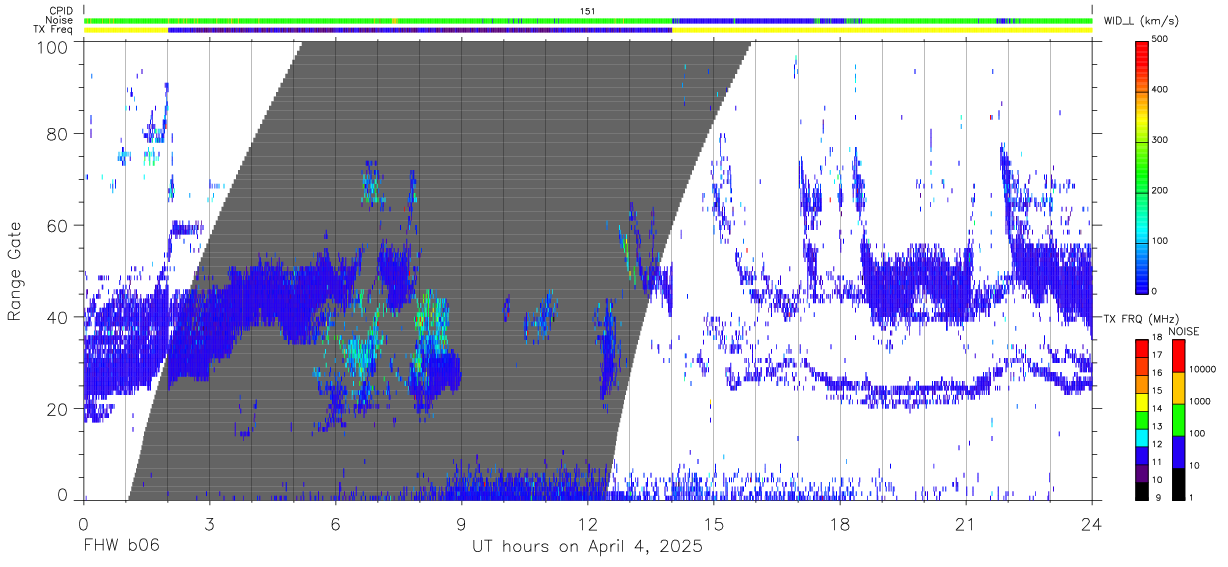Viewport: 1228px width, 567px height.
Task: Click the TX FRQ (MHz) legend title
Action: point(1142,318)
